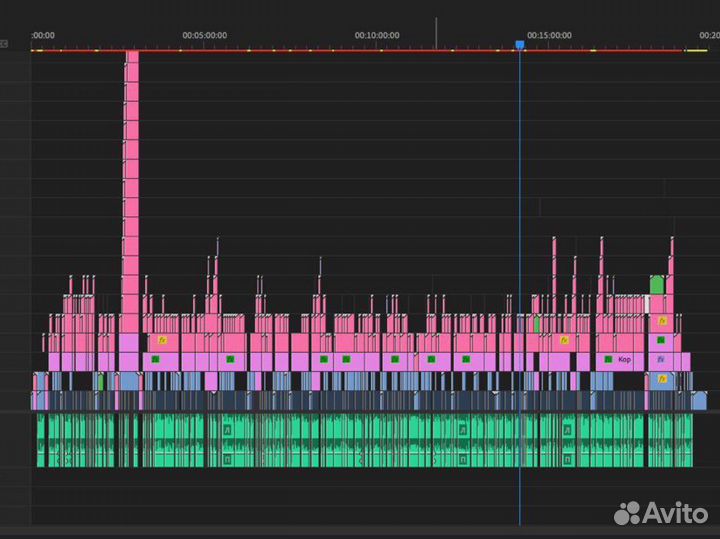Click topmost yellow fx badge in right stack

pos(660,322)
